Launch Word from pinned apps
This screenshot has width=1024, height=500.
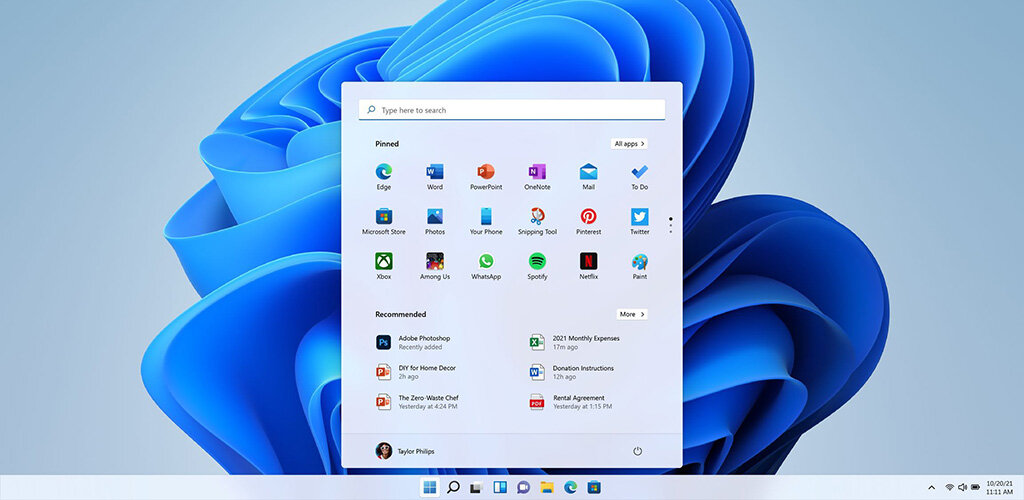(x=434, y=176)
